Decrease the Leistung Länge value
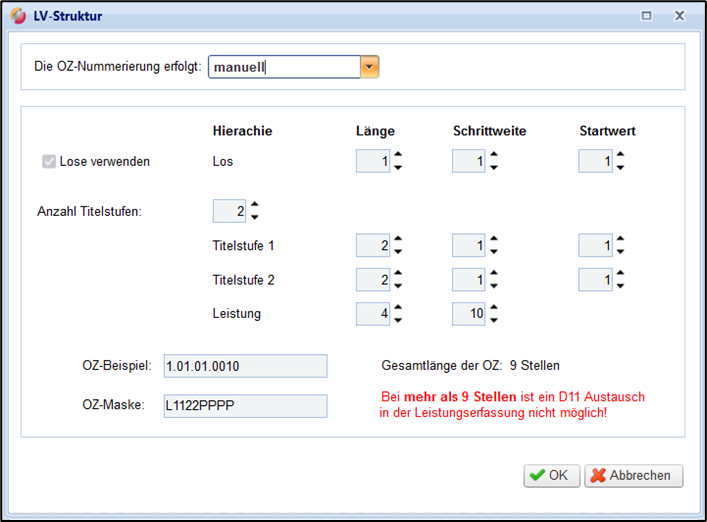Image resolution: width=707 pixels, height=522 pixels. click(x=398, y=320)
